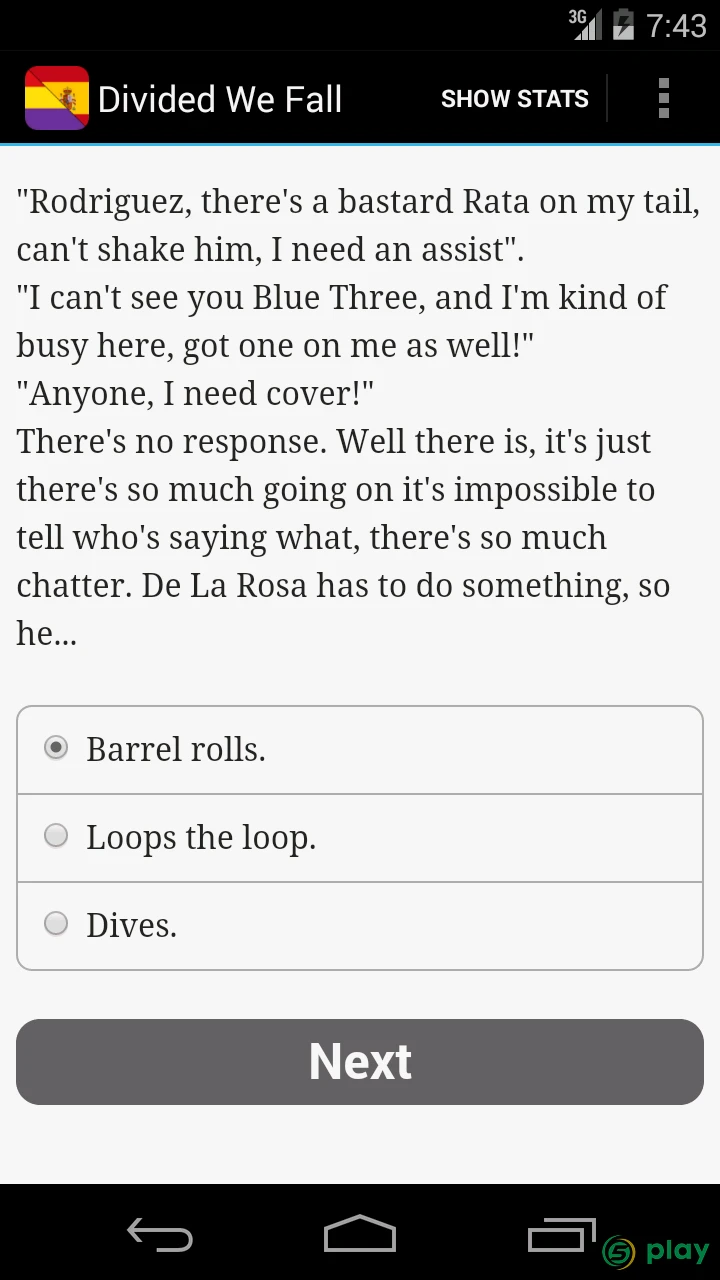
Task: Tap the green play logo icon
Action: pos(655,1250)
